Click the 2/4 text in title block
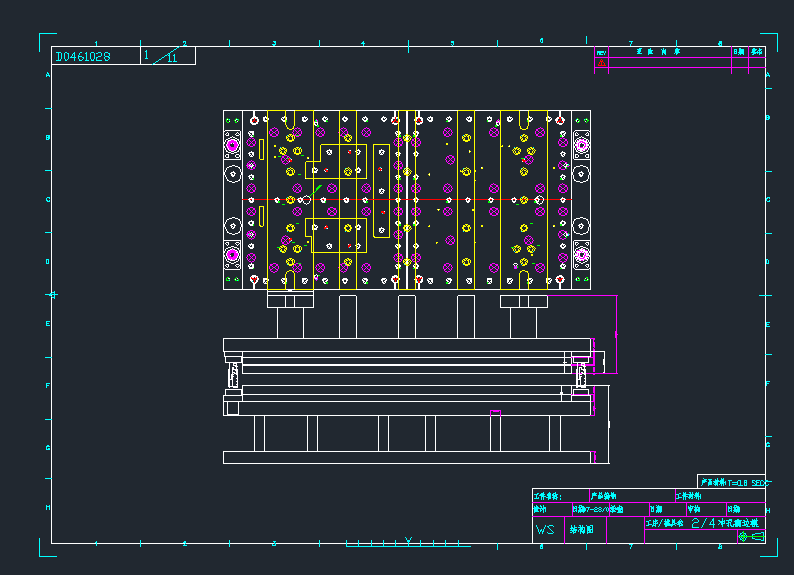 (703, 523)
